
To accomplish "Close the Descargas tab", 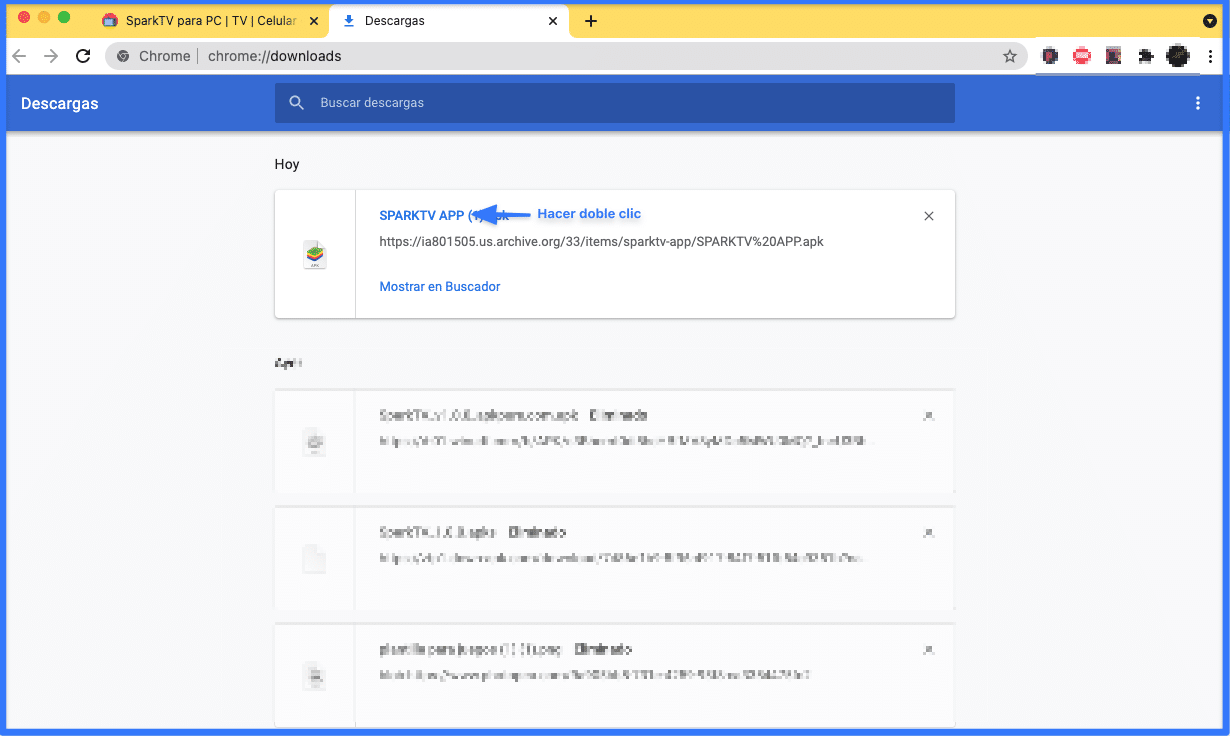I will [x=553, y=21].
